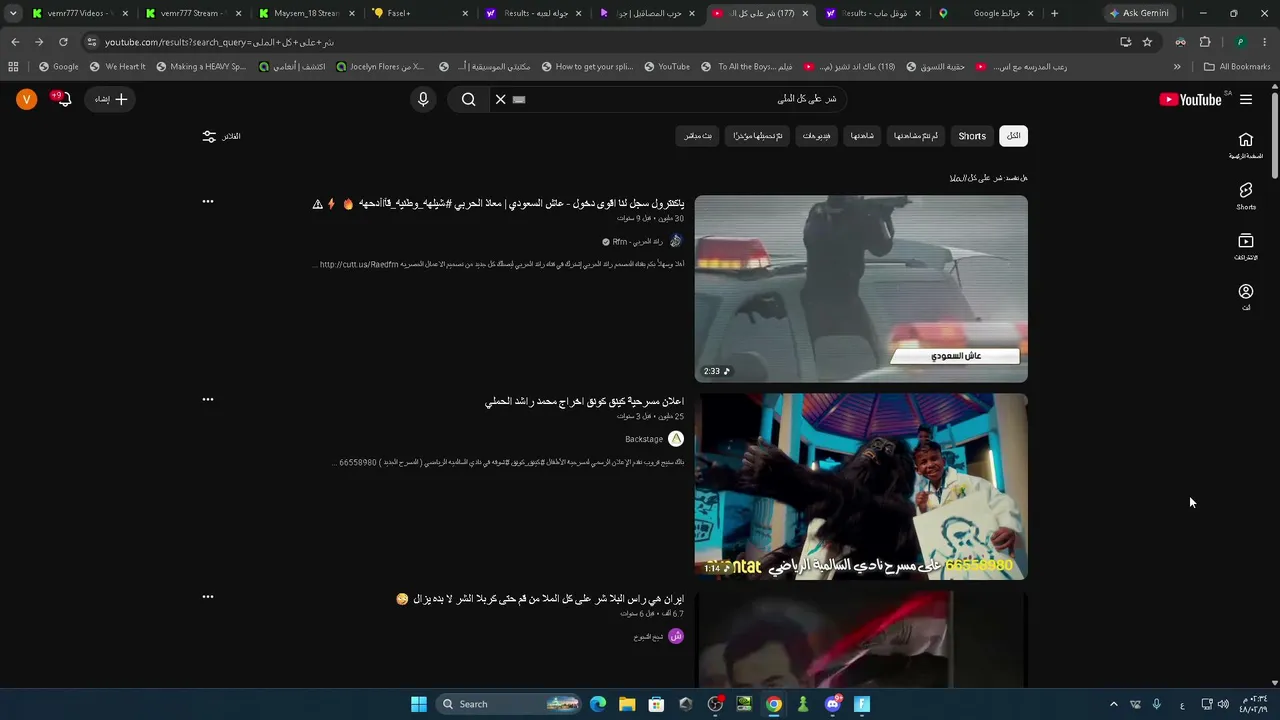1280x720 pixels.
Task: Open the Chrome extensions puzzle icon
Action: click(x=1205, y=42)
